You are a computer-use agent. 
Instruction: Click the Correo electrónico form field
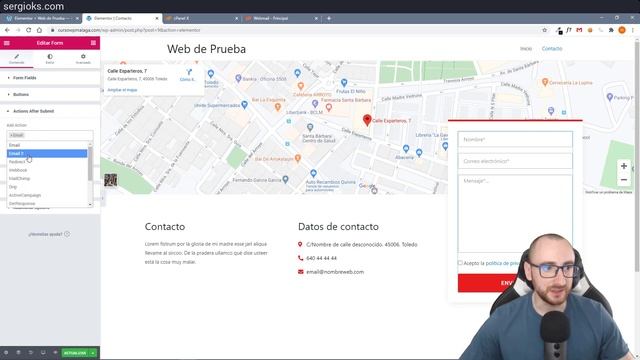coord(515,161)
